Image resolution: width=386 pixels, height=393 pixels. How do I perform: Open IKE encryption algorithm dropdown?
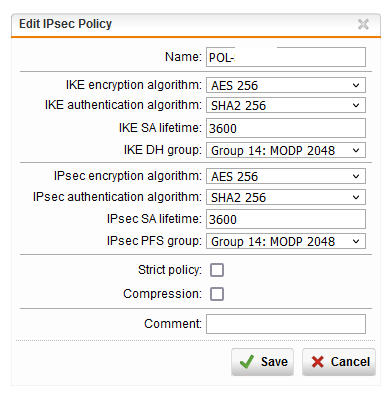pyautogui.click(x=286, y=85)
